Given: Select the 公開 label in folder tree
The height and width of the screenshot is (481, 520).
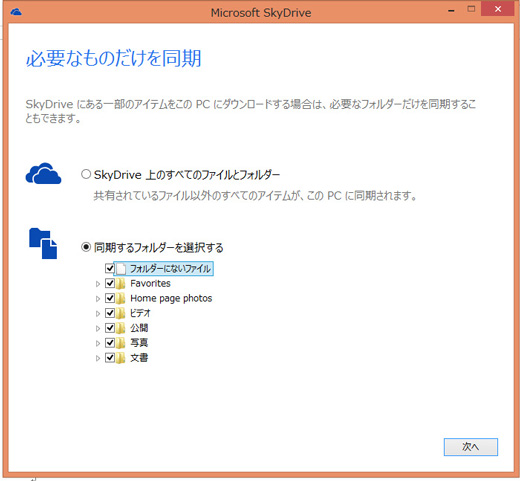Looking at the screenshot, I should (139, 328).
